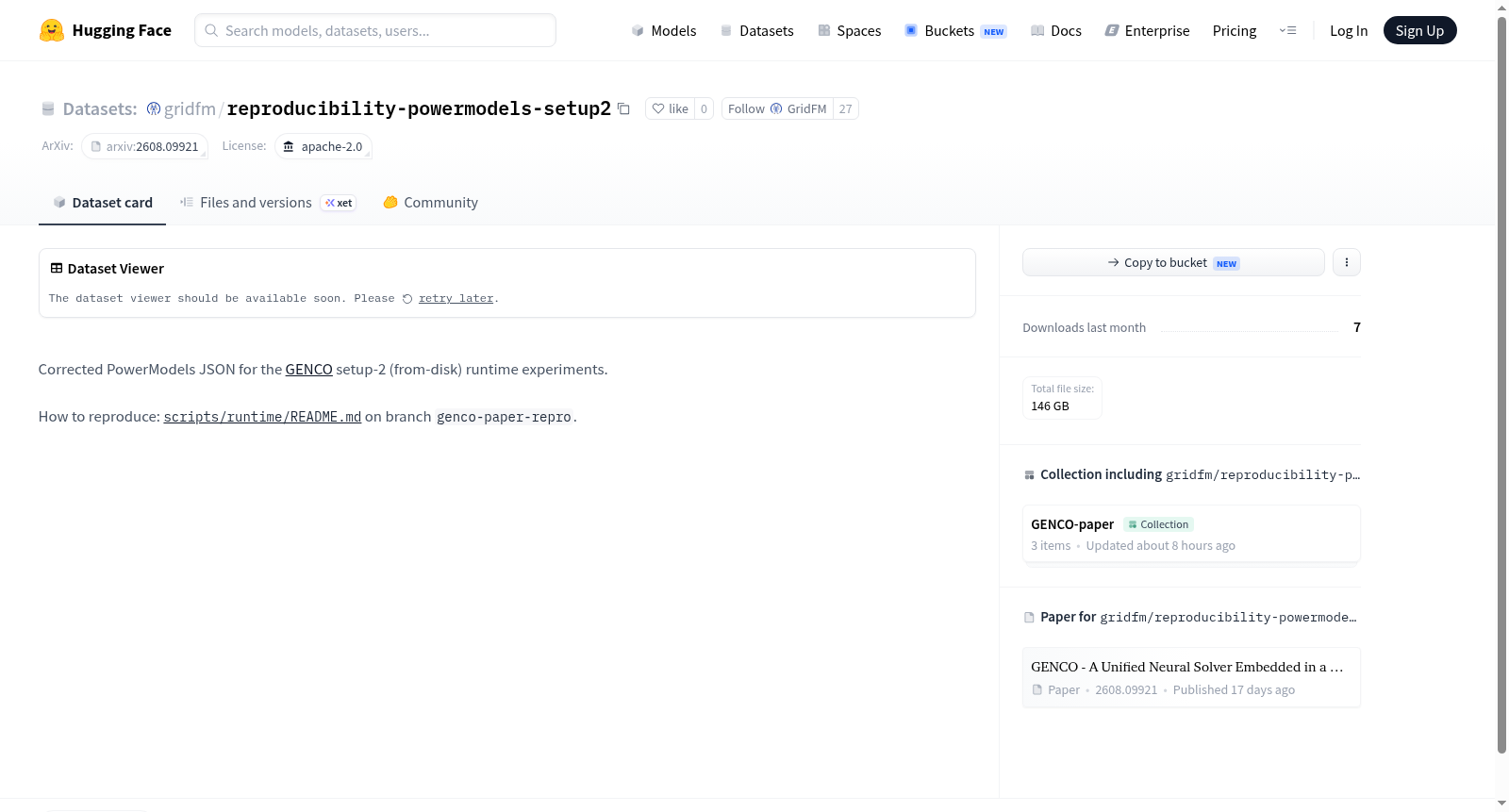Click the Sign Up button

click(x=1419, y=30)
